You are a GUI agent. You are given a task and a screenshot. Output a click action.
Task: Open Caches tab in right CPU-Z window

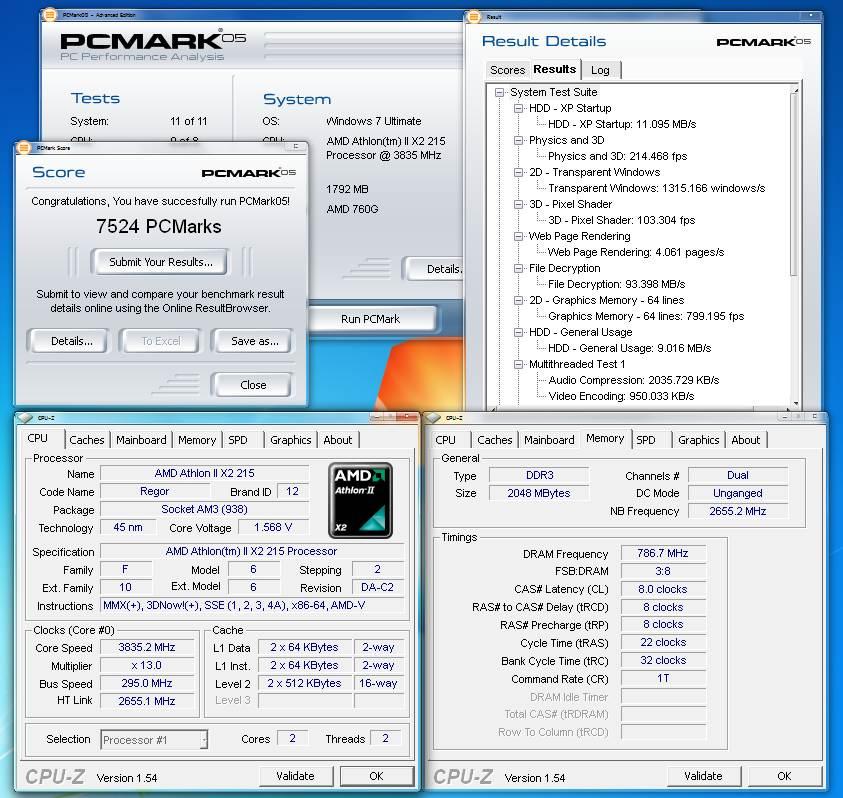pos(495,440)
